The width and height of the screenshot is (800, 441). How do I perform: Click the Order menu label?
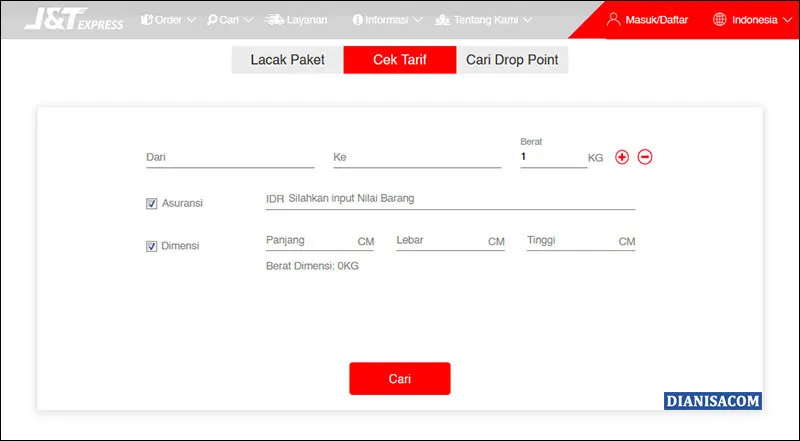[168, 20]
